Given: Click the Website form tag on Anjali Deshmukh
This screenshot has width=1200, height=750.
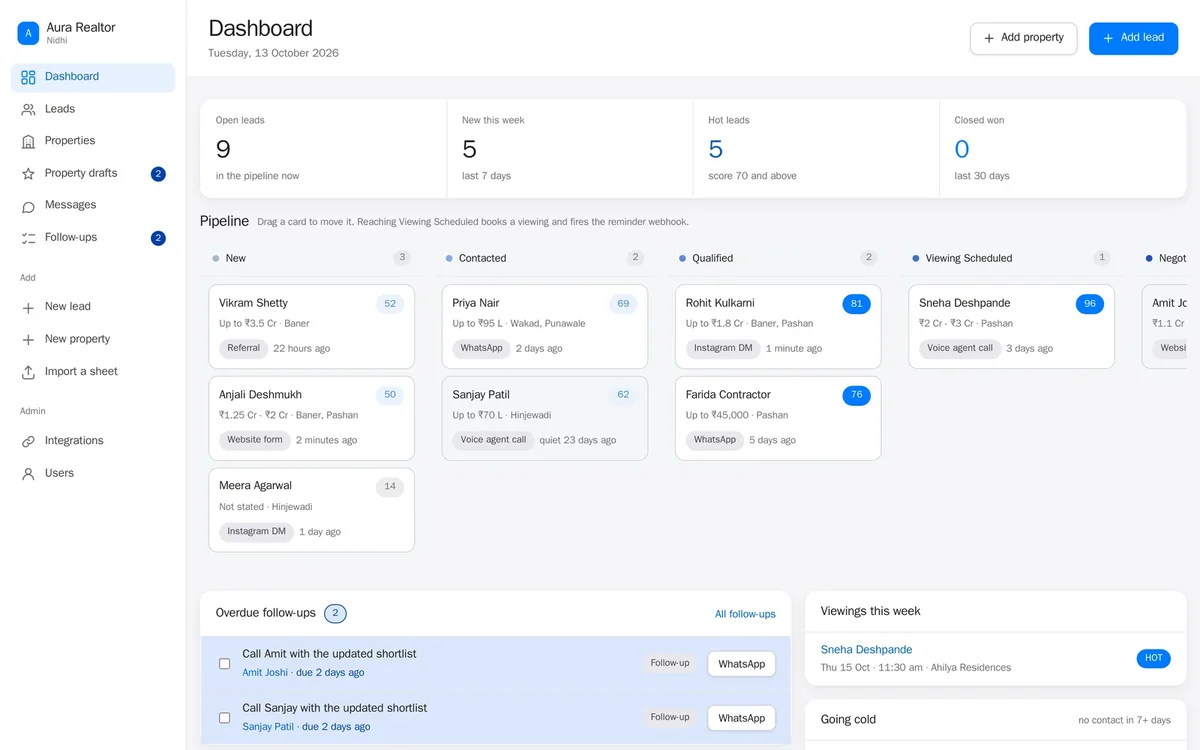Looking at the screenshot, I should [x=255, y=440].
